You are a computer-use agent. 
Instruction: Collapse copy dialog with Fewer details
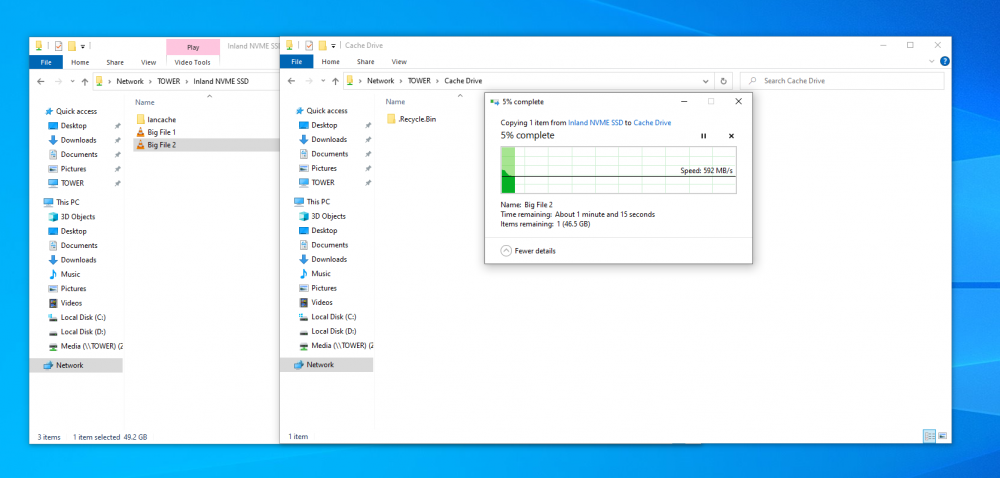coord(528,251)
